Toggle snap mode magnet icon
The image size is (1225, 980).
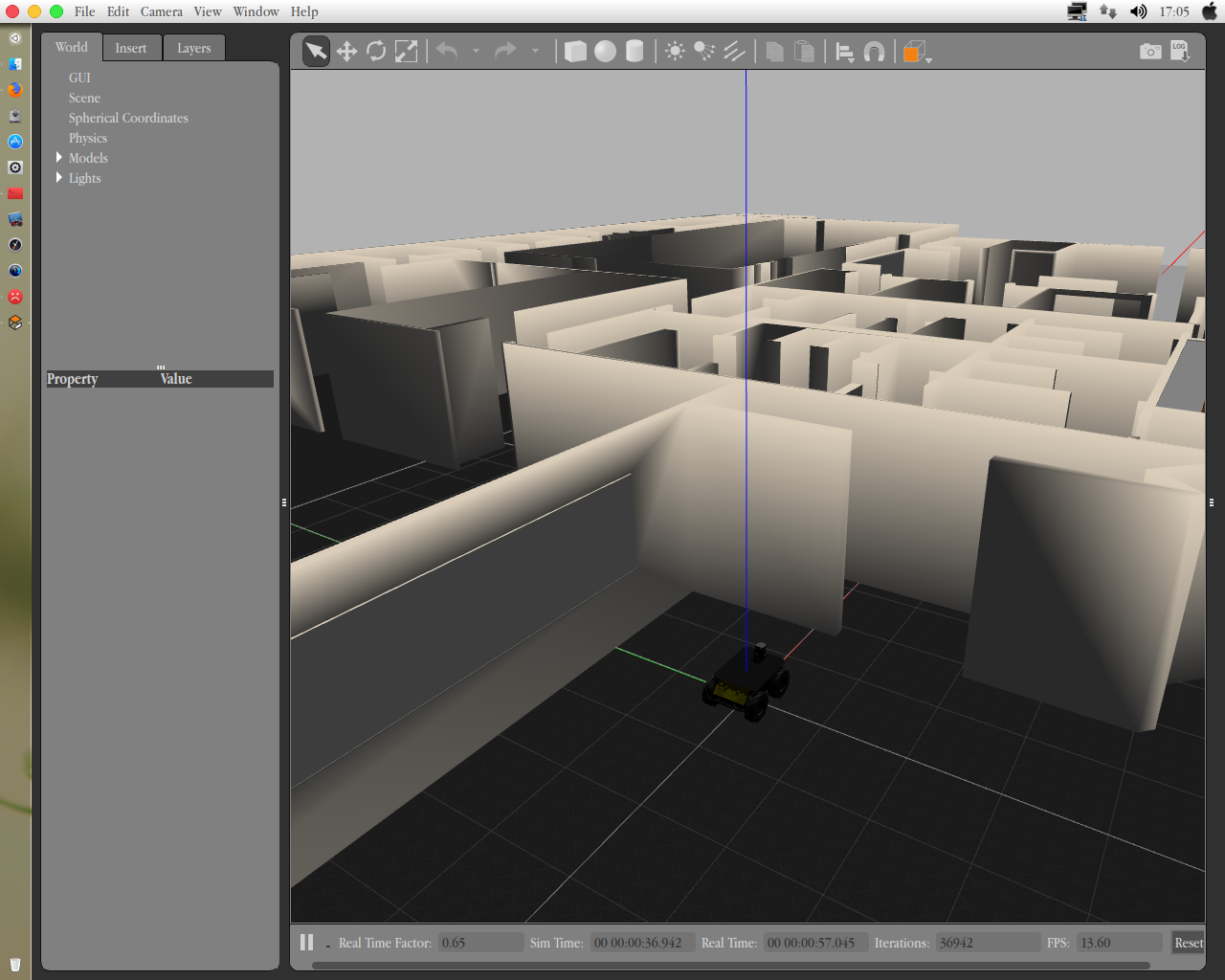pyautogui.click(x=874, y=52)
